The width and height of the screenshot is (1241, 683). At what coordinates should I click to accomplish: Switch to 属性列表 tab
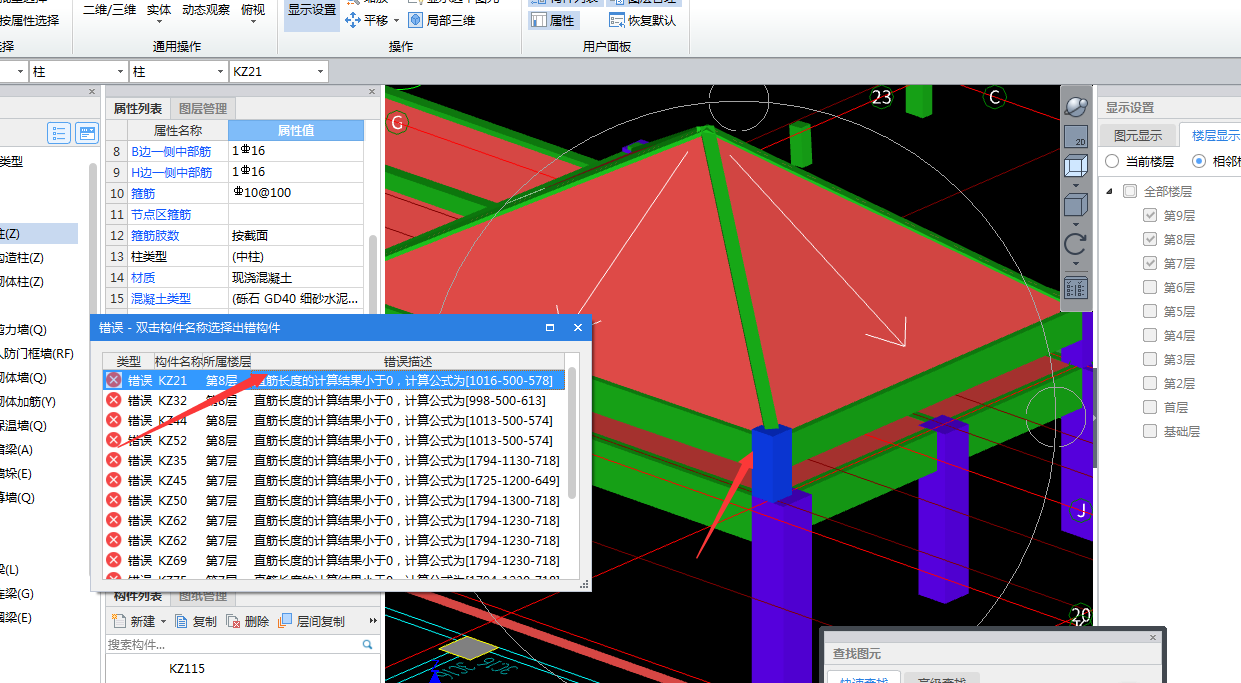point(138,108)
